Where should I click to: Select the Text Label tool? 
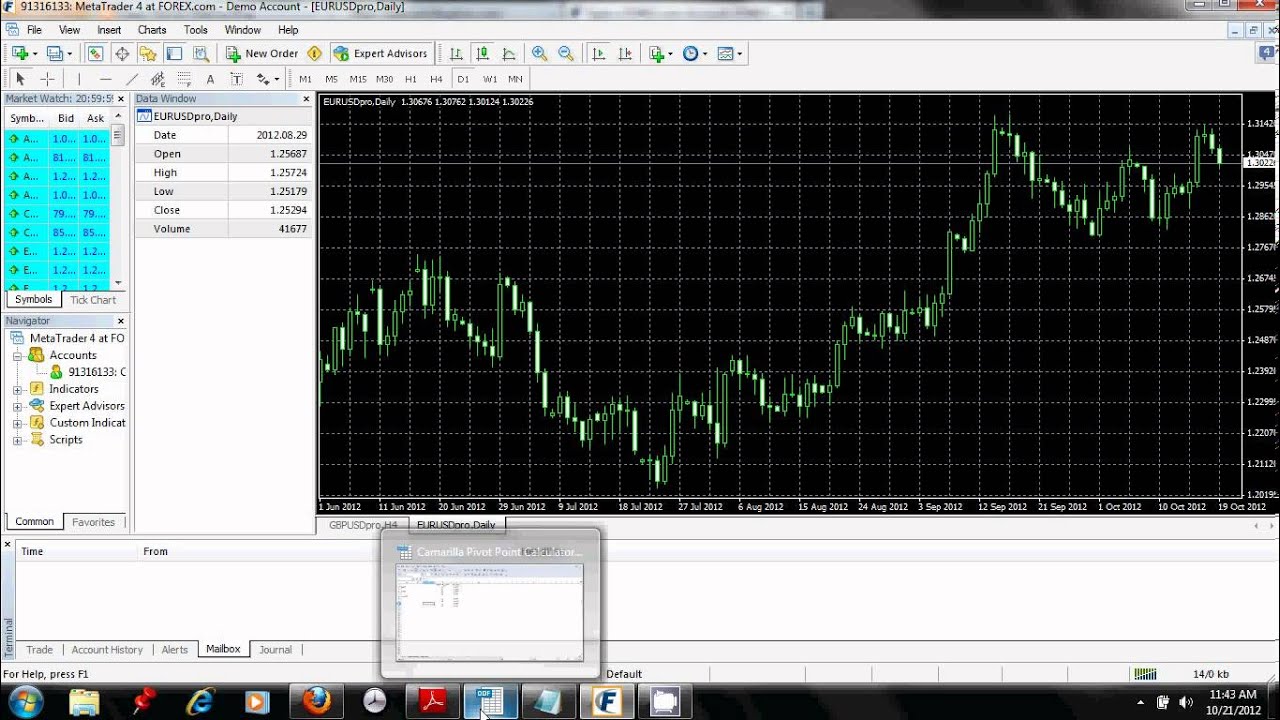click(x=237, y=79)
